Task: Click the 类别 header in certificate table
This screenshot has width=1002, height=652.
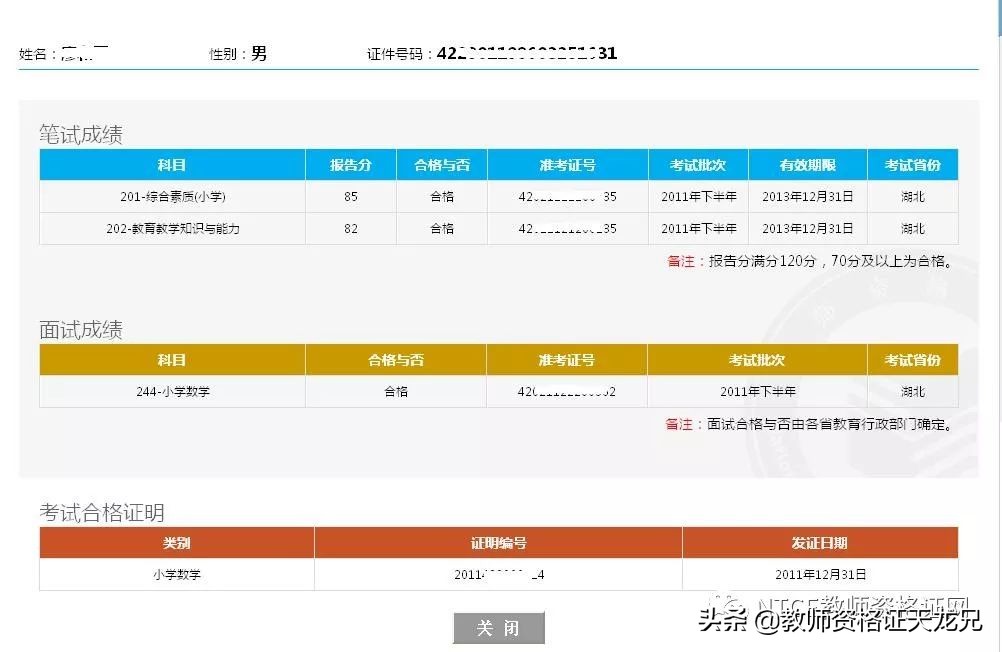Action: (x=175, y=543)
